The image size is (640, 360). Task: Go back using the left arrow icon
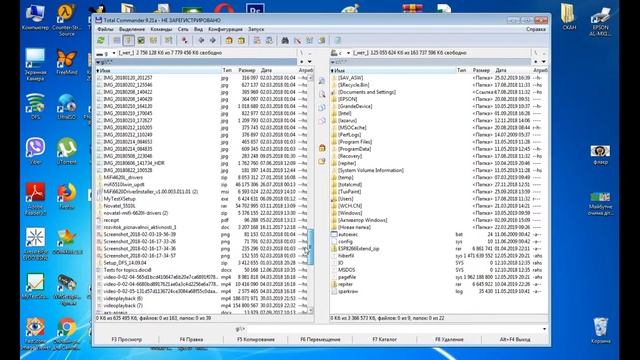(x=201, y=40)
